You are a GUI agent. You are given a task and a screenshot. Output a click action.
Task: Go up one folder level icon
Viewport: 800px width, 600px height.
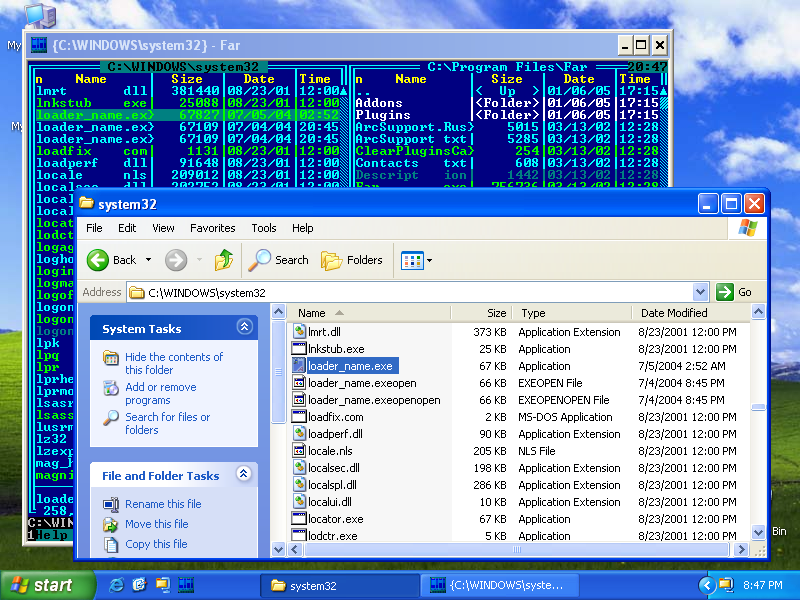(x=223, y=260)
